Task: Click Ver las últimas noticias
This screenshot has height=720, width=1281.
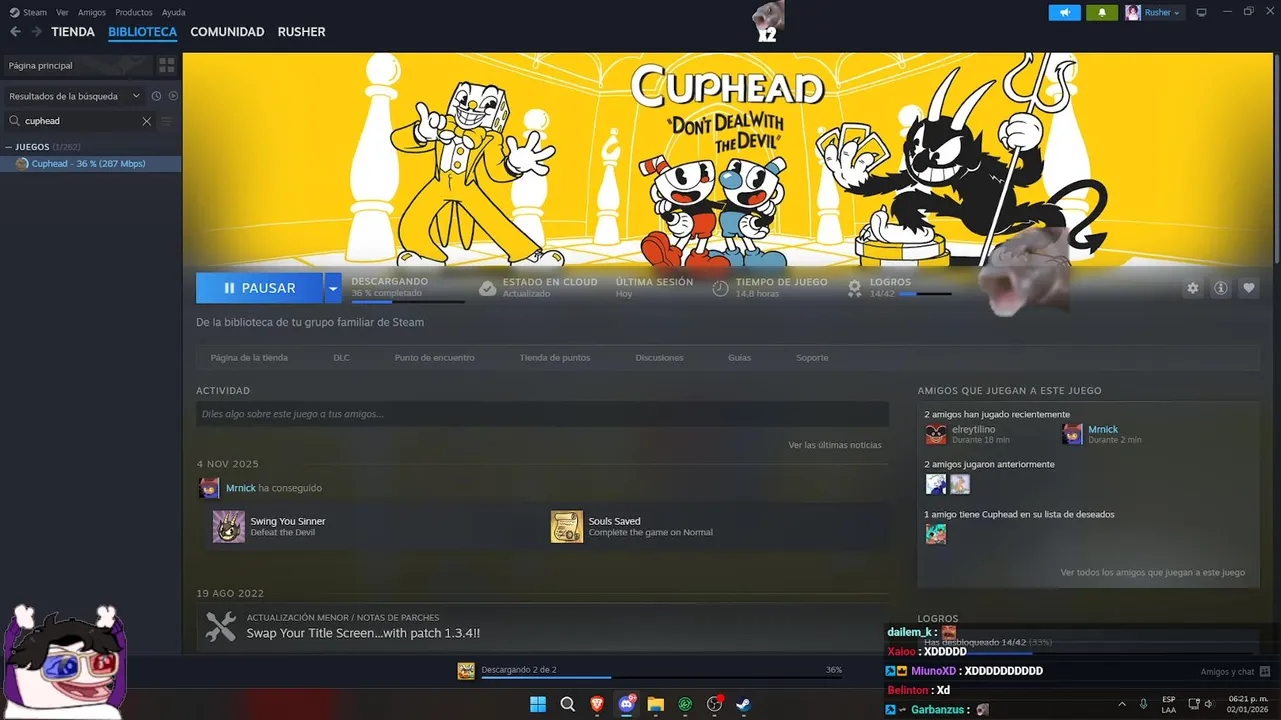Action: pyautogui.click(x=835, y=445)
